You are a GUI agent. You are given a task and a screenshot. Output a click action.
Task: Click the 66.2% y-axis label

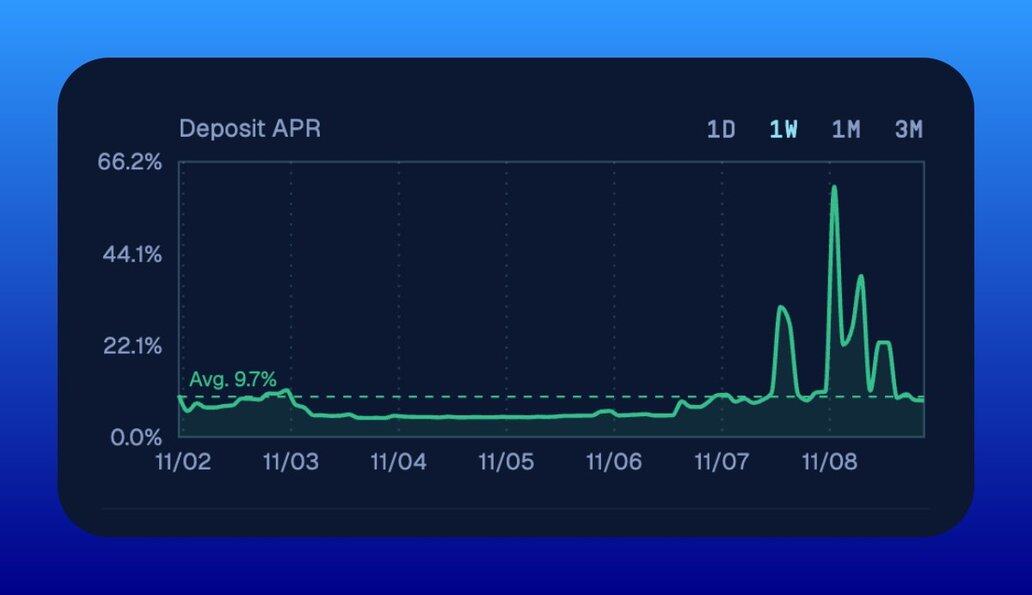click(130, 162)
